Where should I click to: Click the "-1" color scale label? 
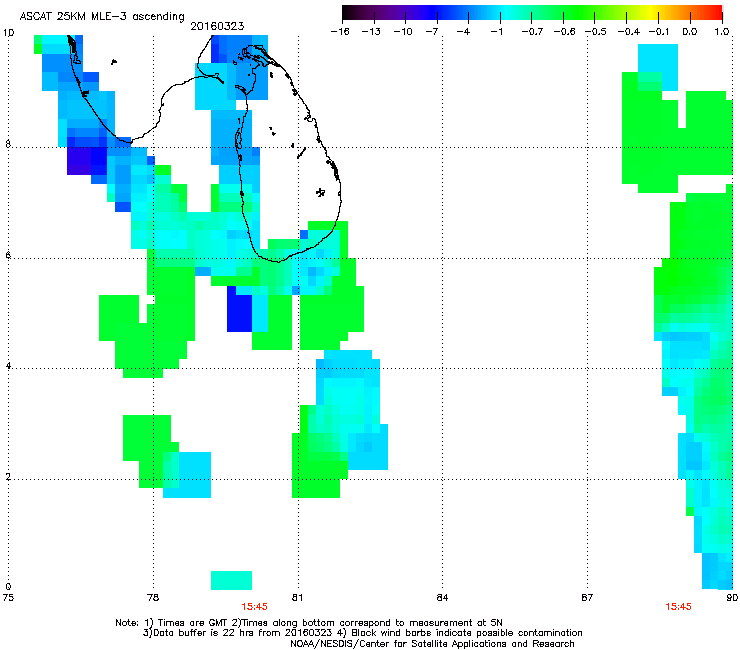tap(496, 32)
